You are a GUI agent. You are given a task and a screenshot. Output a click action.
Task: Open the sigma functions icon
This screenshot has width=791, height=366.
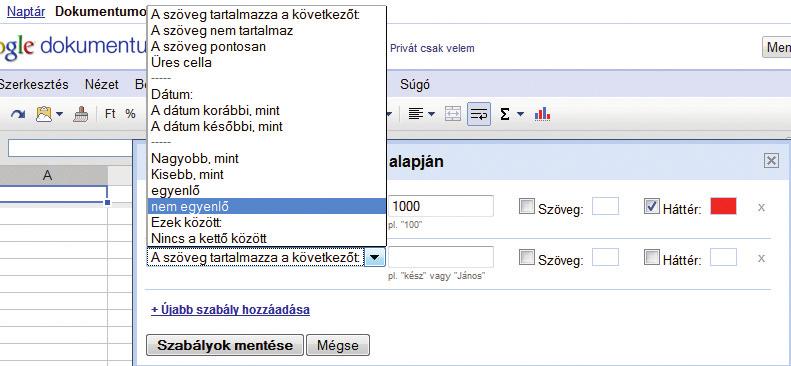coord(504,114)
